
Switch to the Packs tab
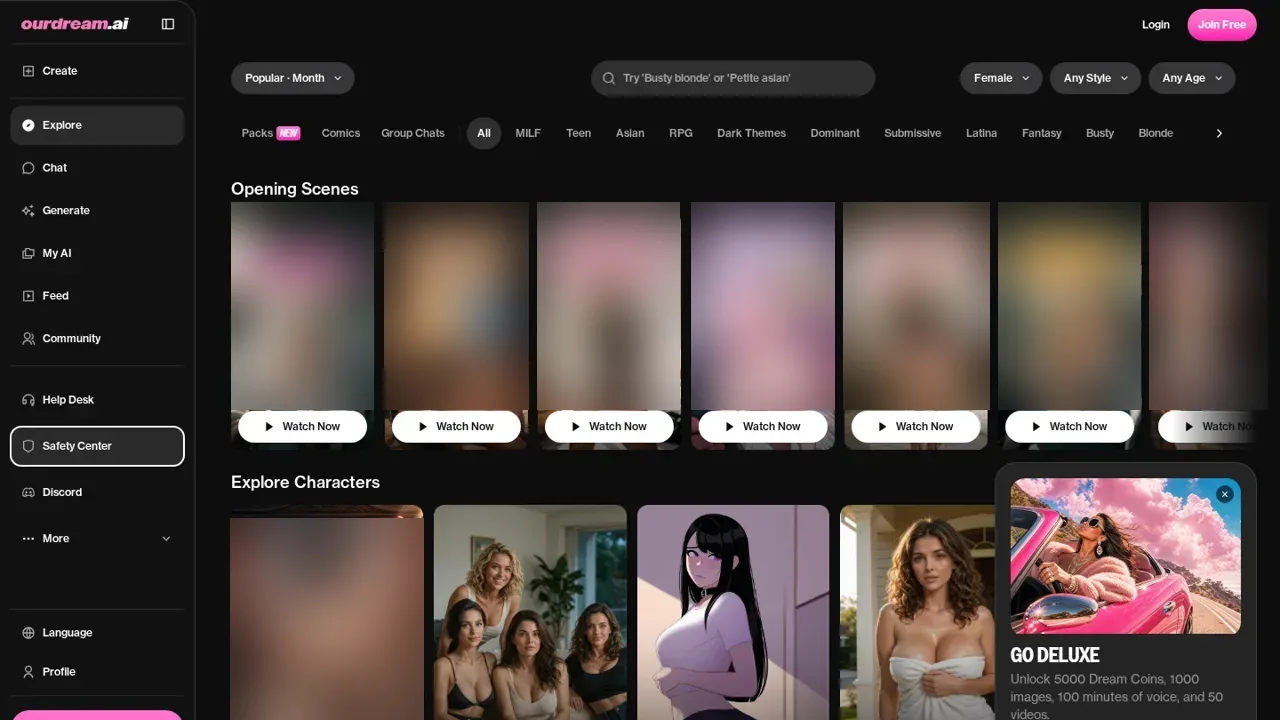tap(270, 133)
